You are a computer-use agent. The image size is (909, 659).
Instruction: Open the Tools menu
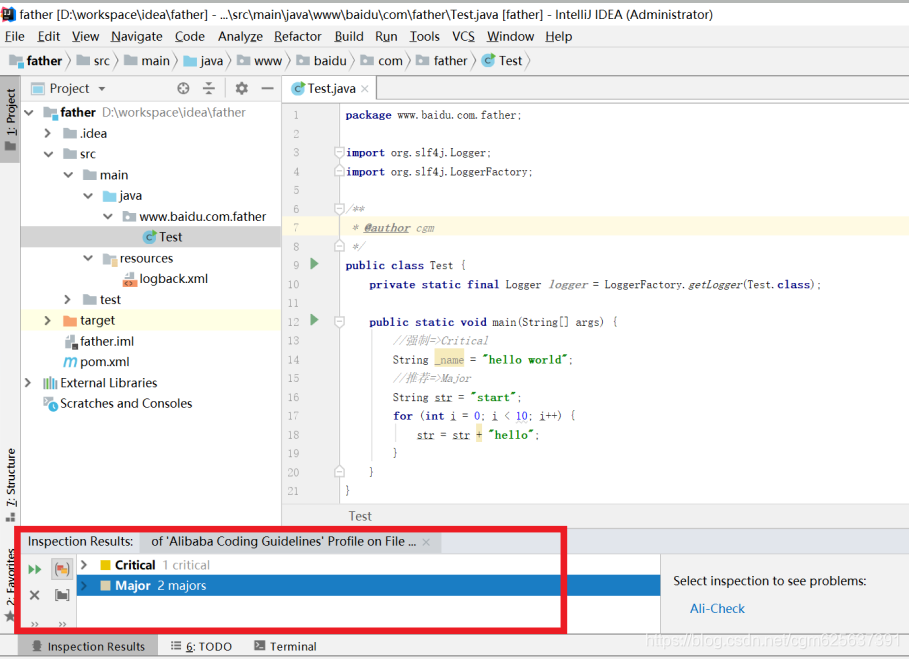click(425, 37)
